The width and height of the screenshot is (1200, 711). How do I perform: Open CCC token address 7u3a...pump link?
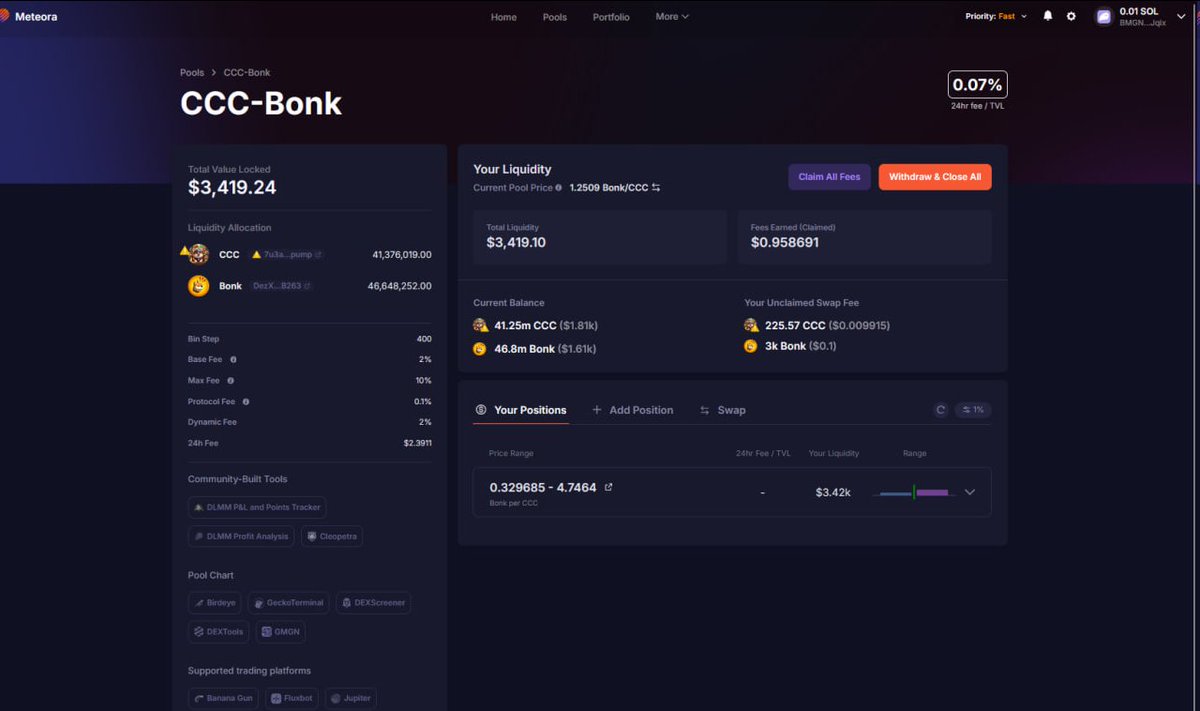click(287, 255)
